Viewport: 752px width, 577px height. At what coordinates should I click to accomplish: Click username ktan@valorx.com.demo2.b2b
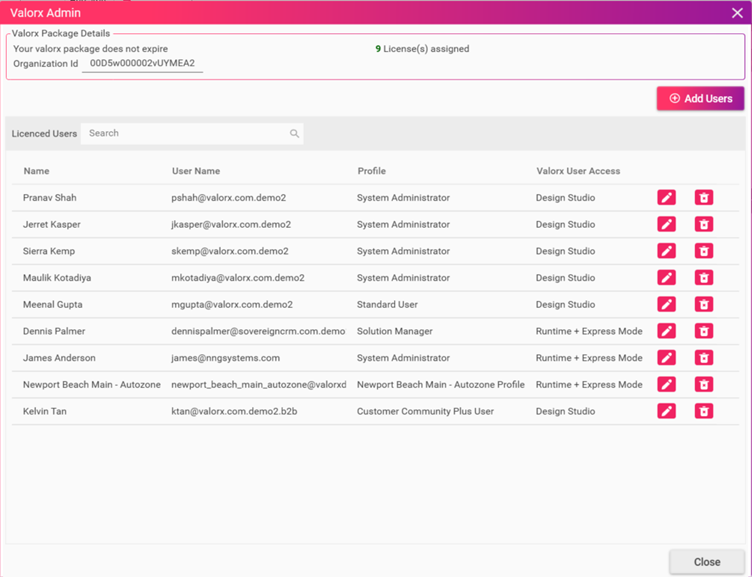pyautogui.click(x=234, y=411)
